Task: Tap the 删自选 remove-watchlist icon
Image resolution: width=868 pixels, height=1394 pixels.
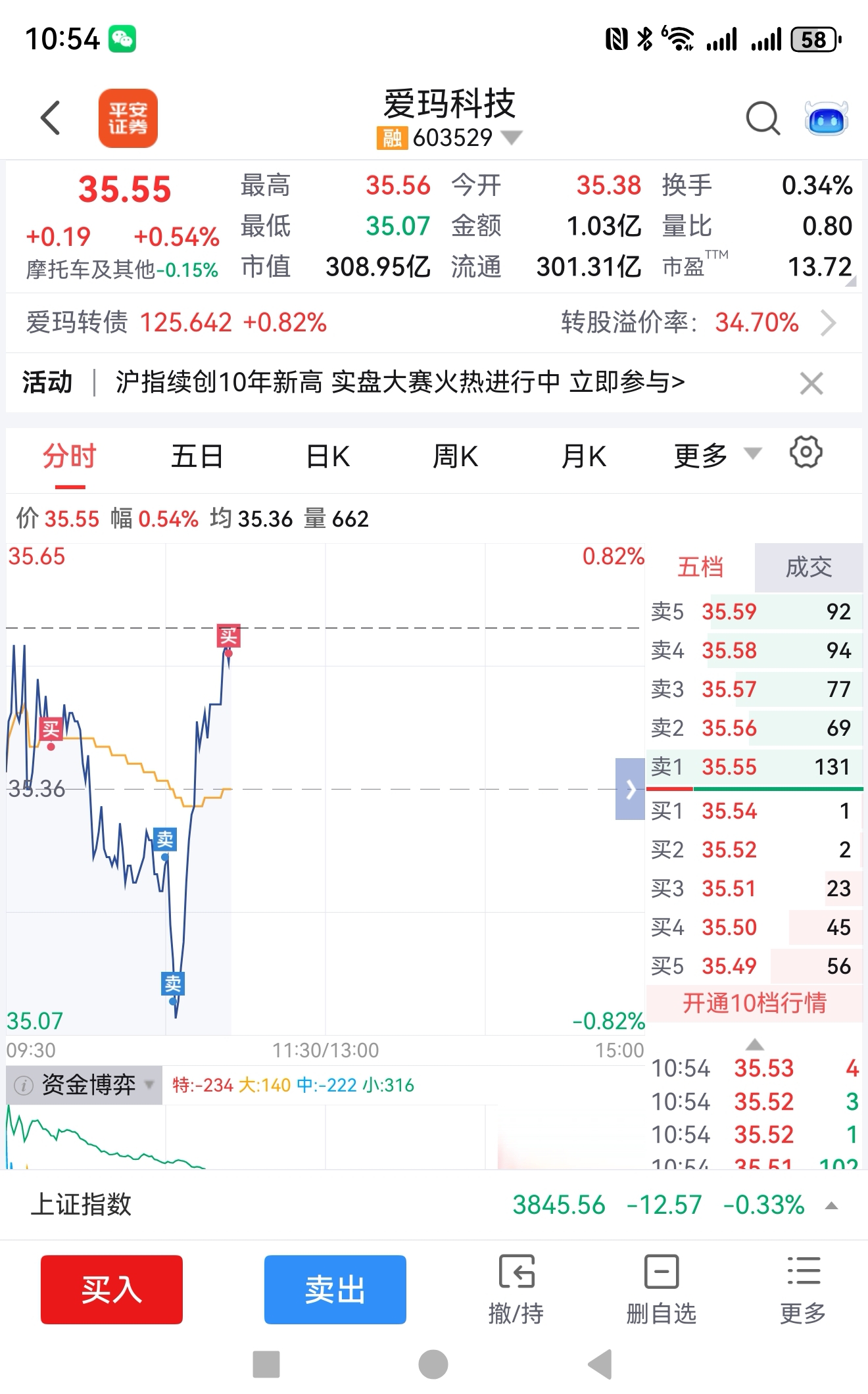Action: click(x=661, y=1271)
